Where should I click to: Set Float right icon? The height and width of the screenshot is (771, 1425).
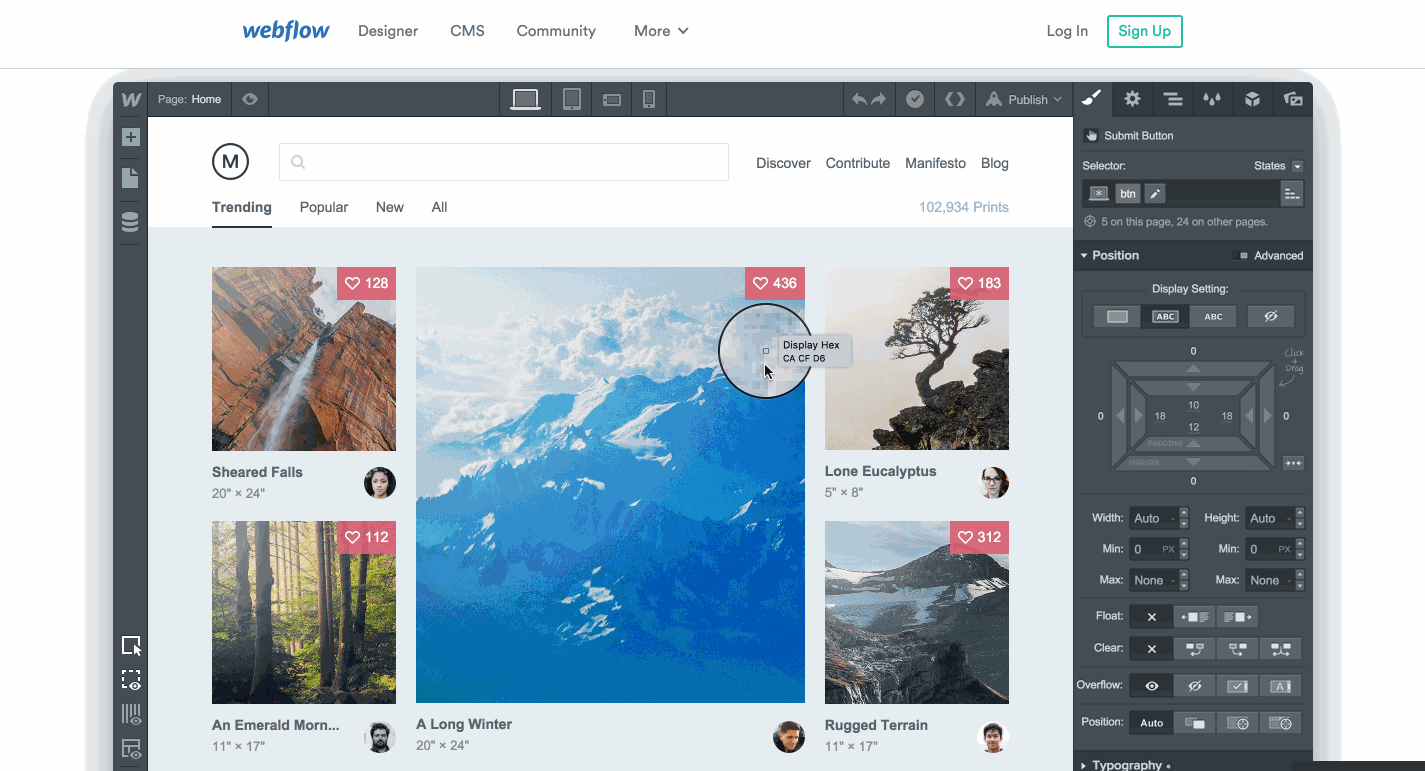[1238, 617]
